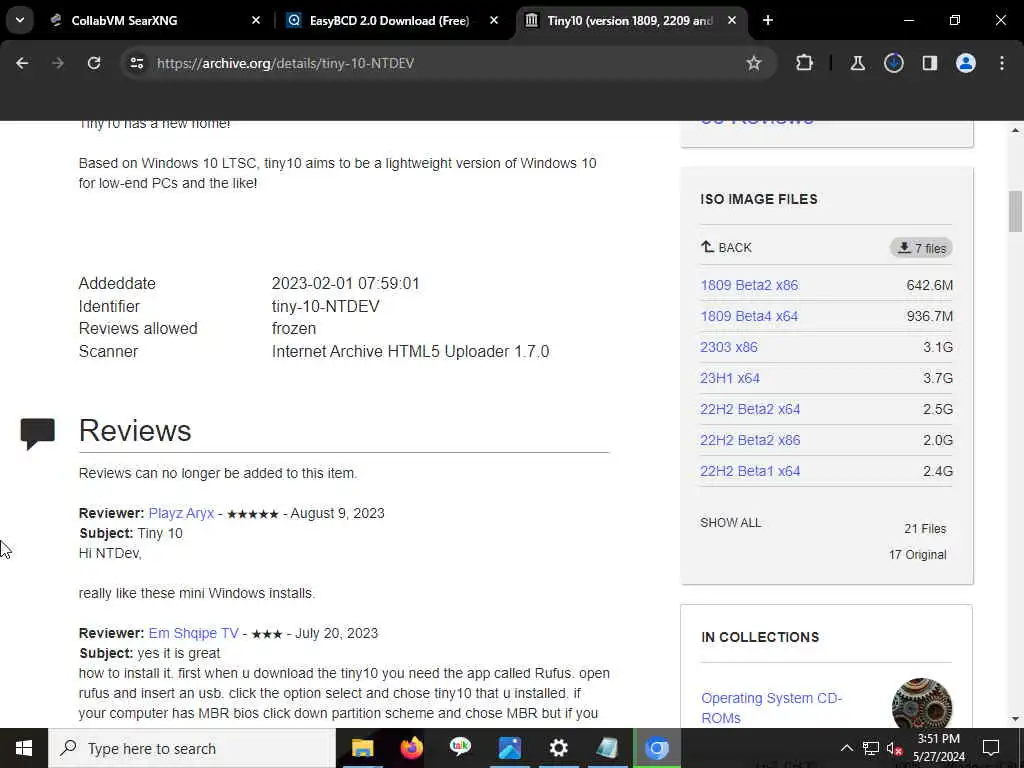Click the muted volume tray icon

coord(895,748)
